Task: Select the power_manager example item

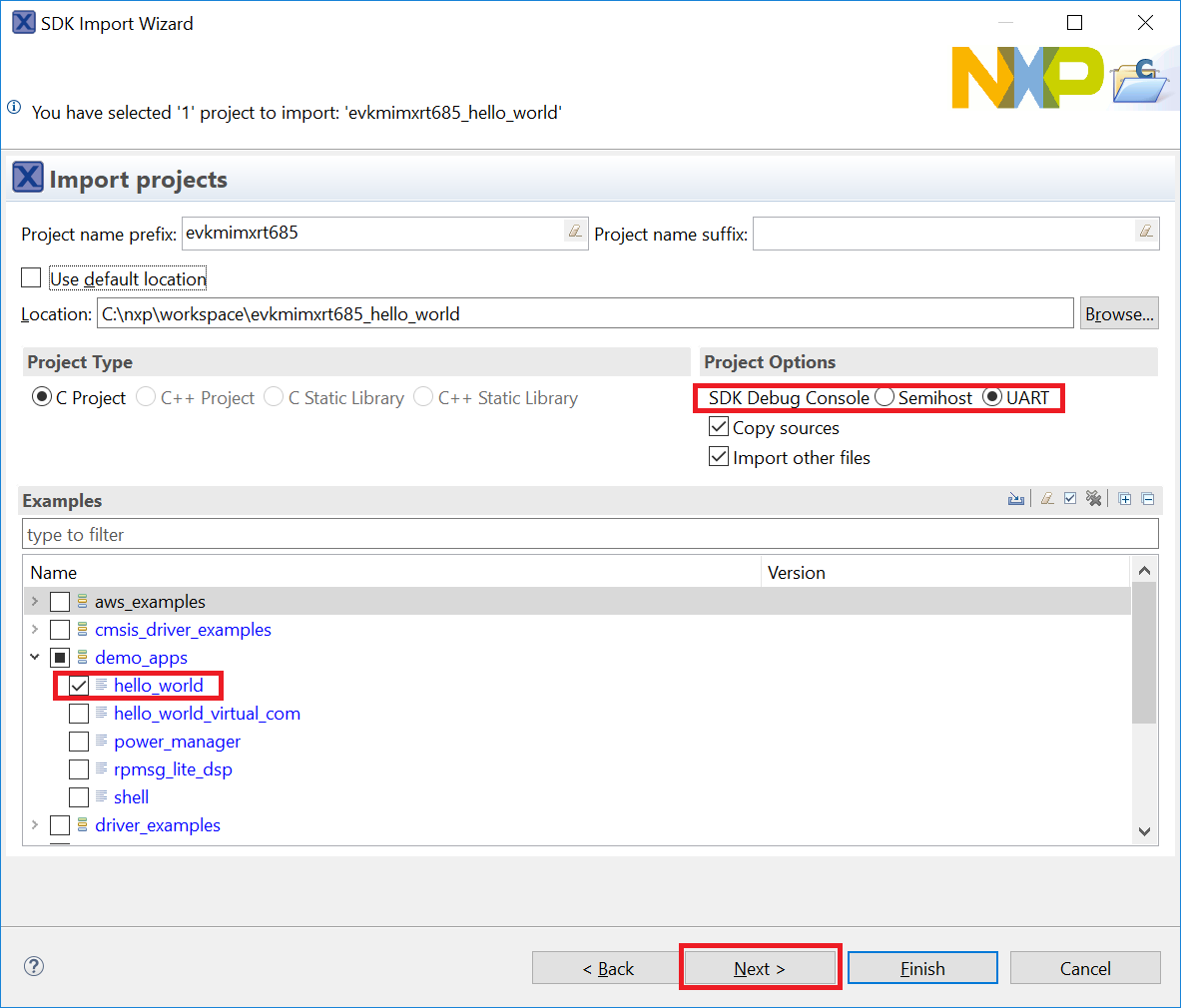Action: click(x=177, y=742)
